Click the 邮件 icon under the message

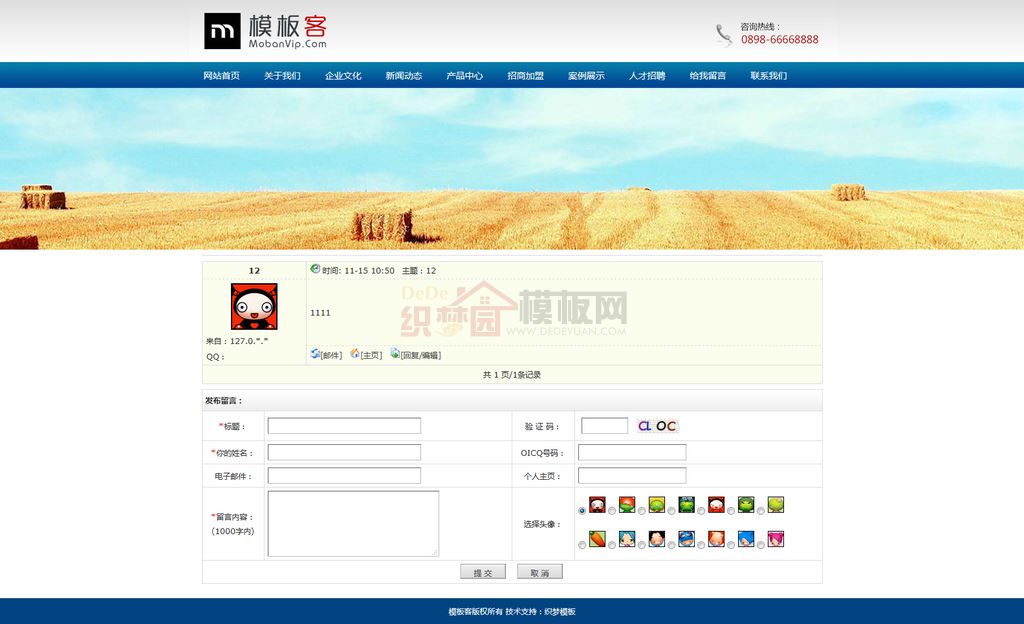coord(315,354)
